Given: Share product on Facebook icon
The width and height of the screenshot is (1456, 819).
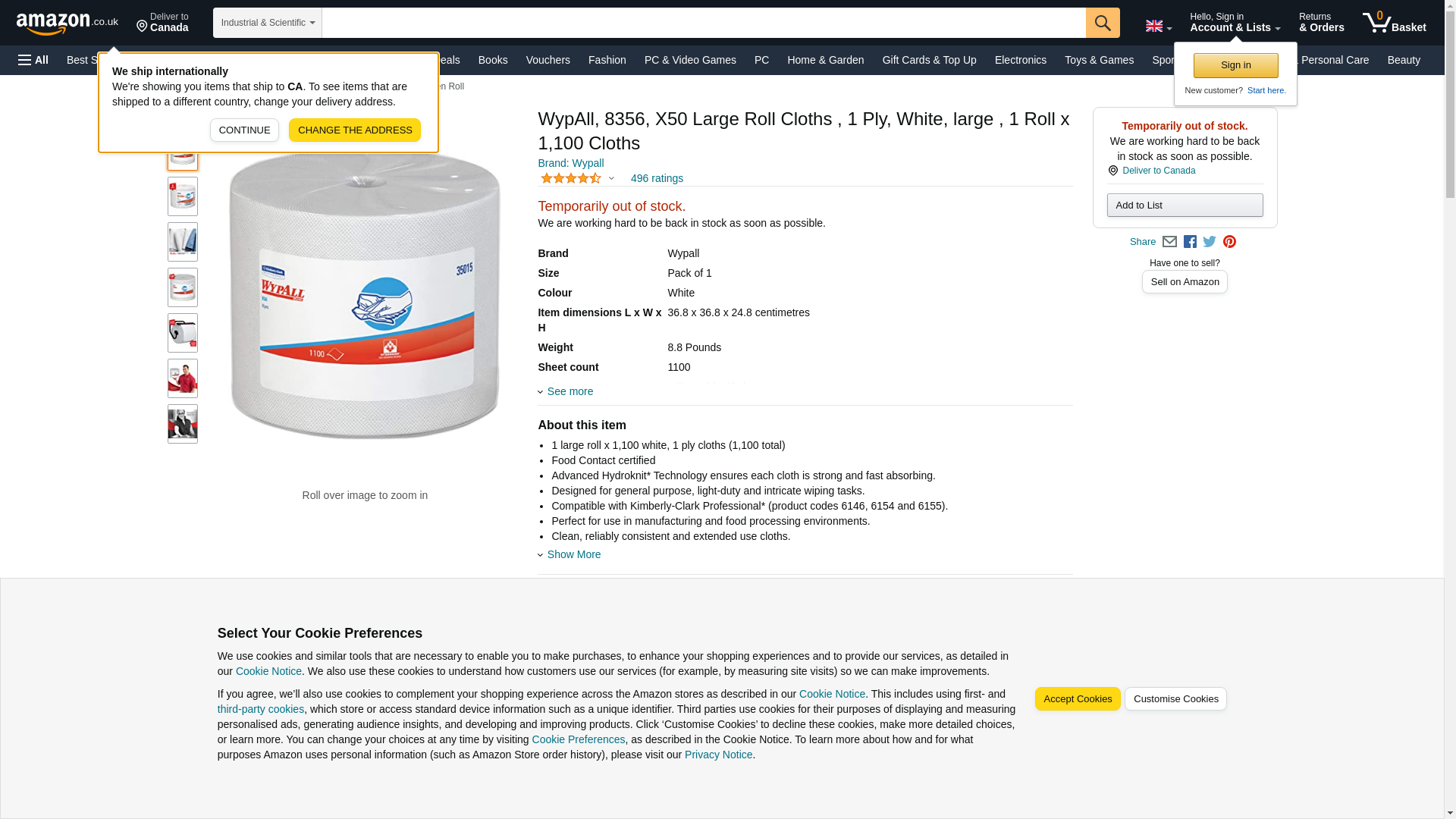Looking at the screenshot, I should tap(1190, 242).
